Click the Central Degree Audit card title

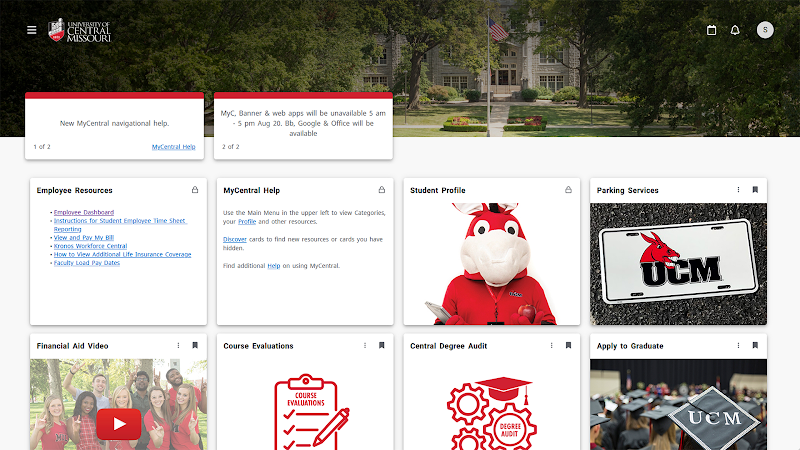[448, 346]
